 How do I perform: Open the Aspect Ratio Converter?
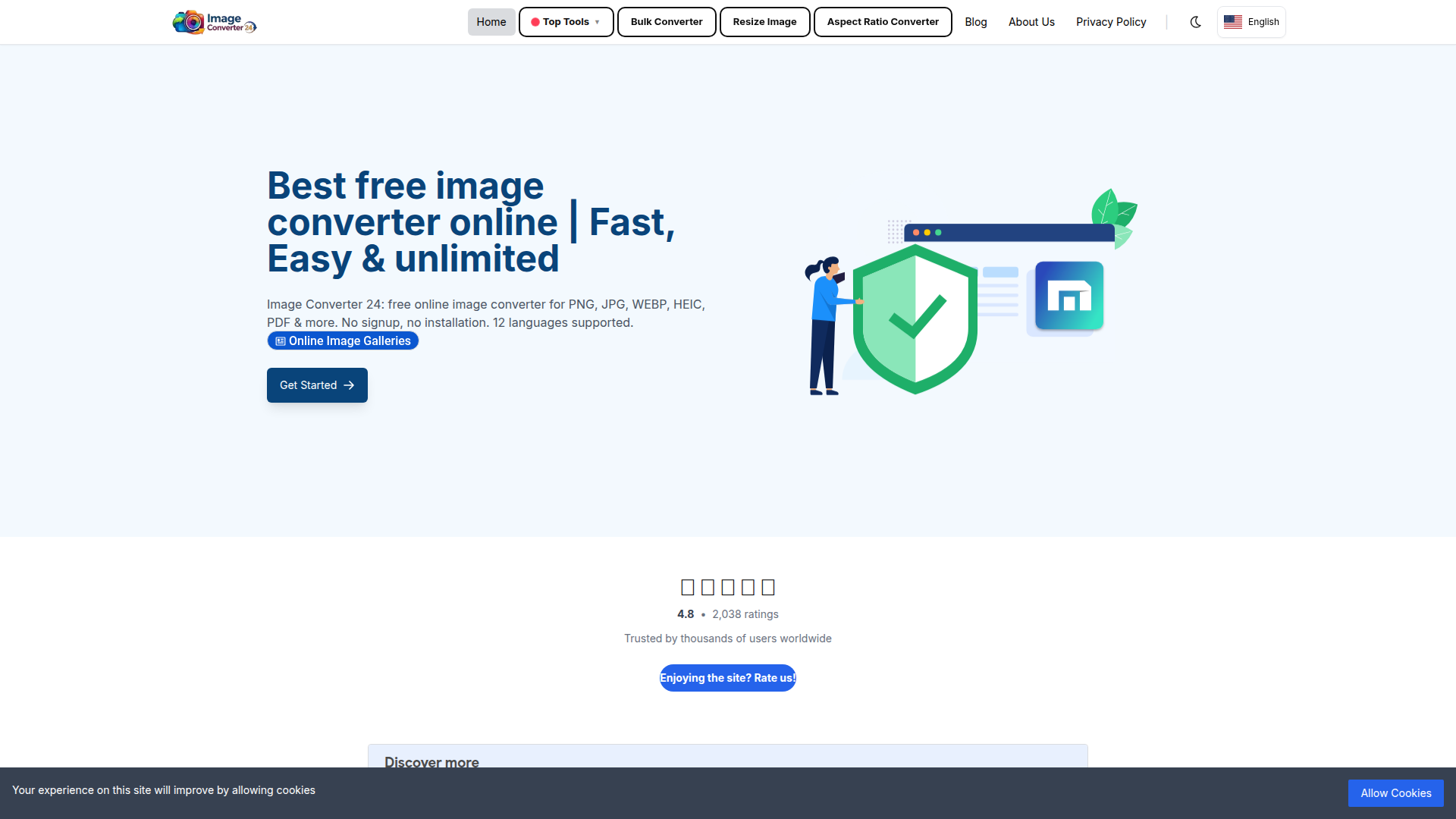pos(883,22)
